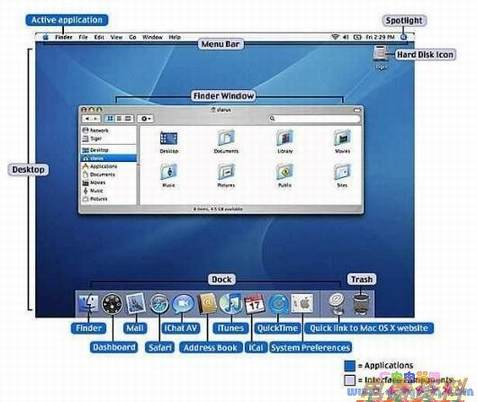Click the Spotlight magnifier icon
Image resolution: width=477 pixels, height=402 pixels.
click(x=404, y=37)
